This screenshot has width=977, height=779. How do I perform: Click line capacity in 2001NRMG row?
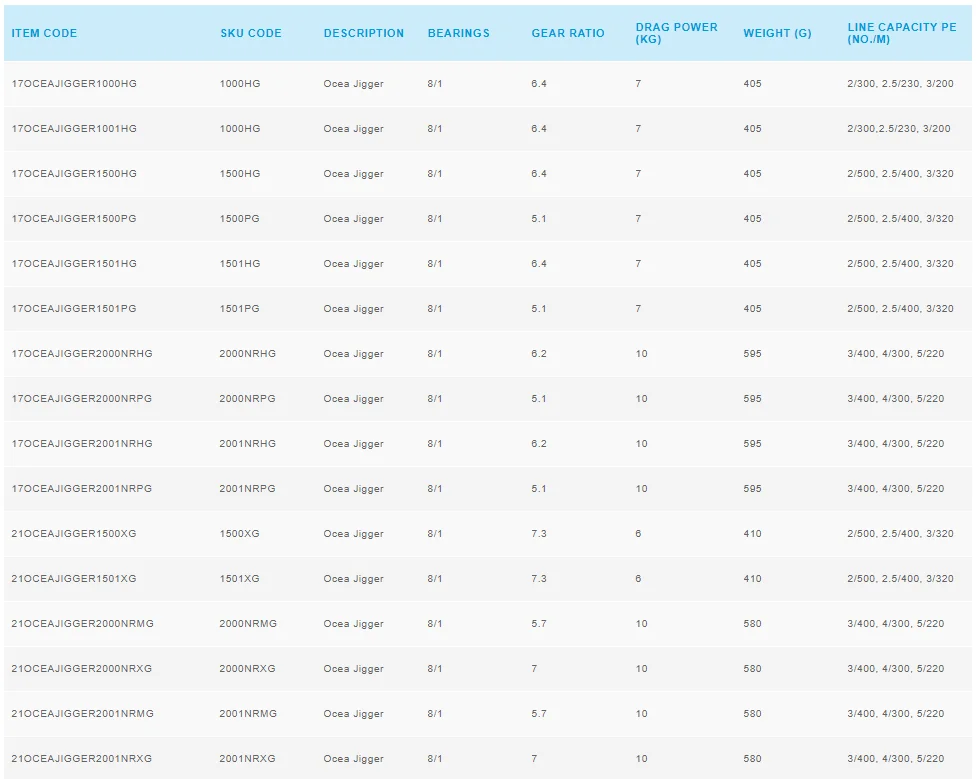pyautogui.click(x=895, y=714)
